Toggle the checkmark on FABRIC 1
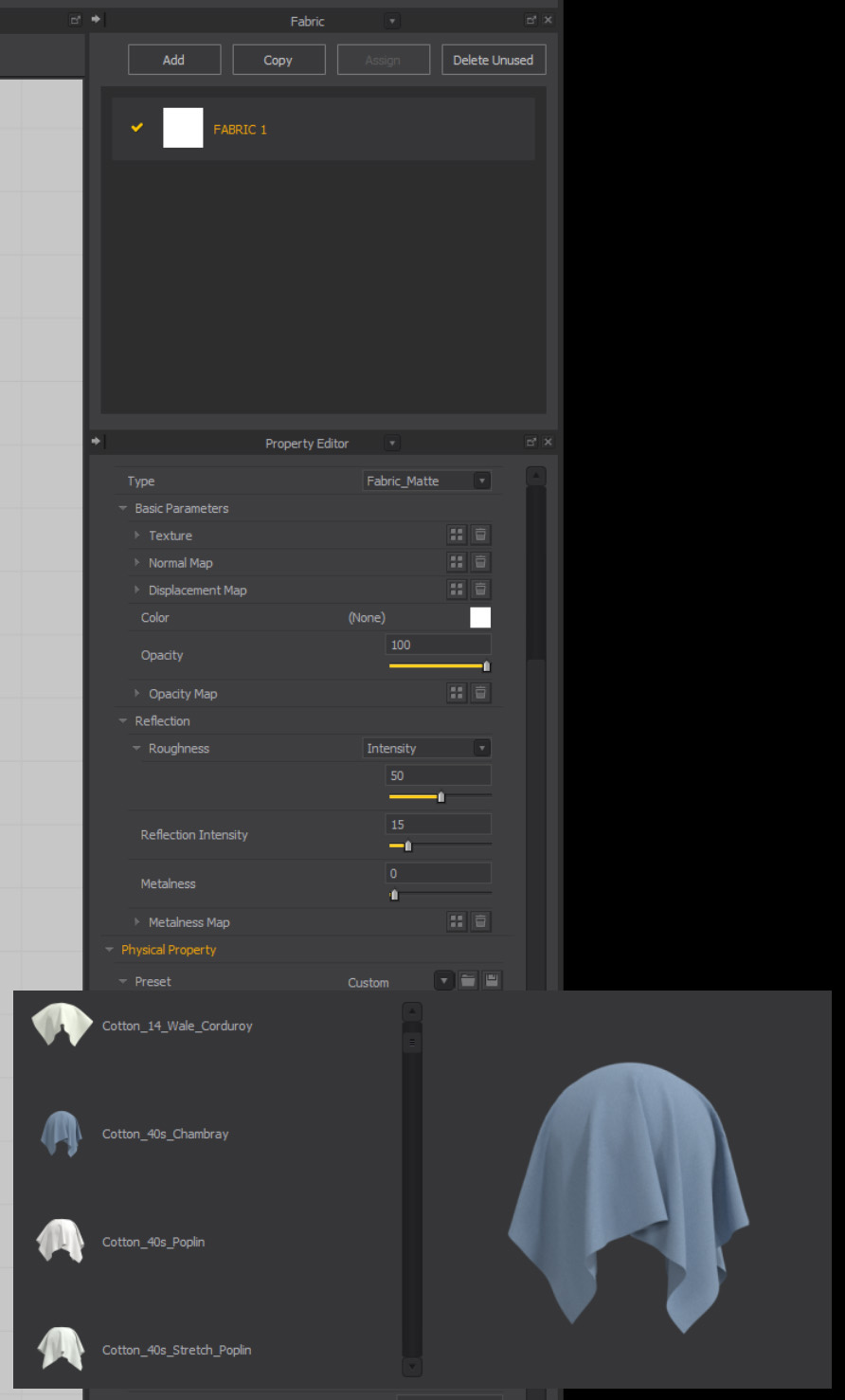 (135, 127)
